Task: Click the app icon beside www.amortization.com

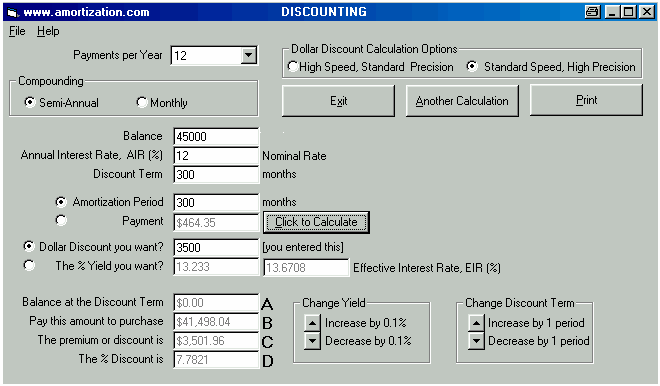Action: point(13,13)
